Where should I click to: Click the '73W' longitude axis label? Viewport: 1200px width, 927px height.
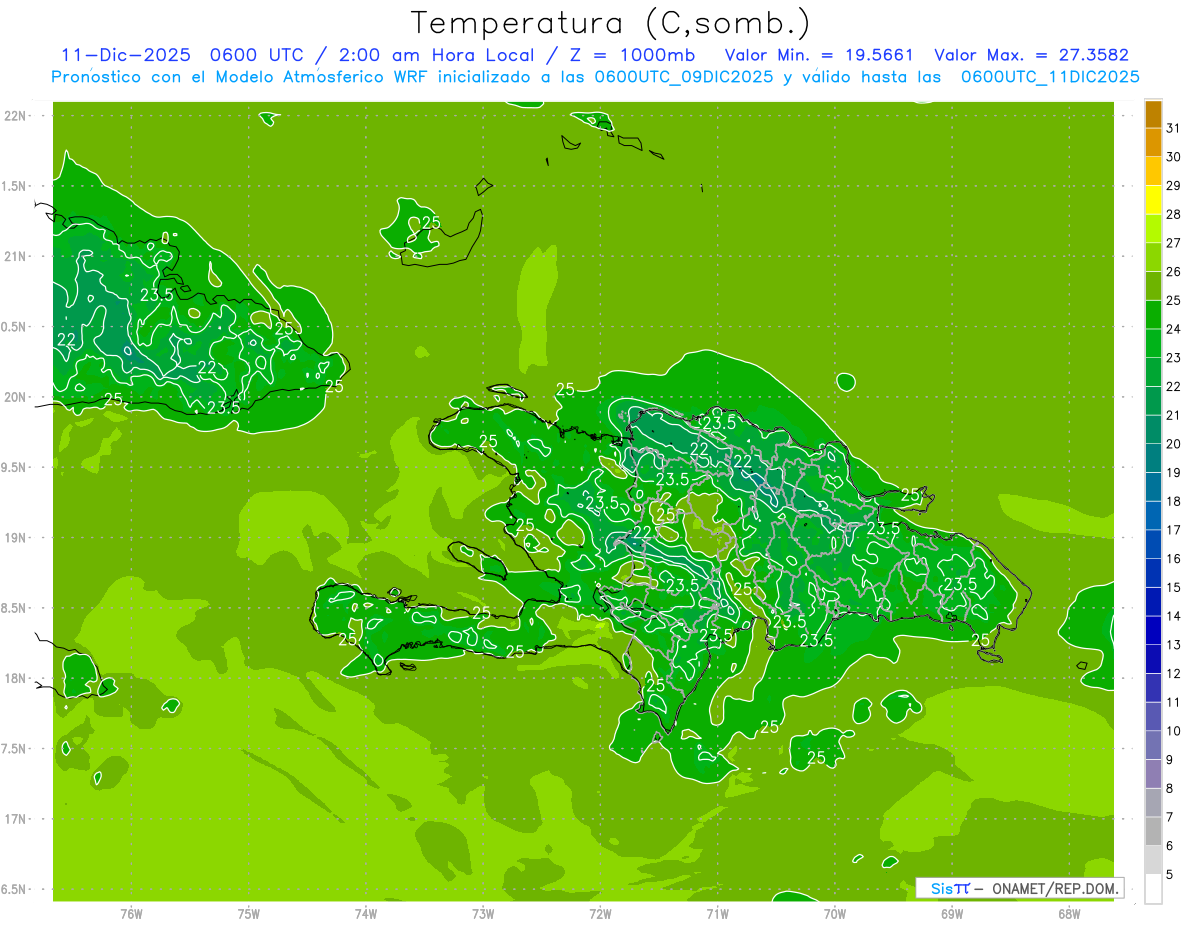483,914
